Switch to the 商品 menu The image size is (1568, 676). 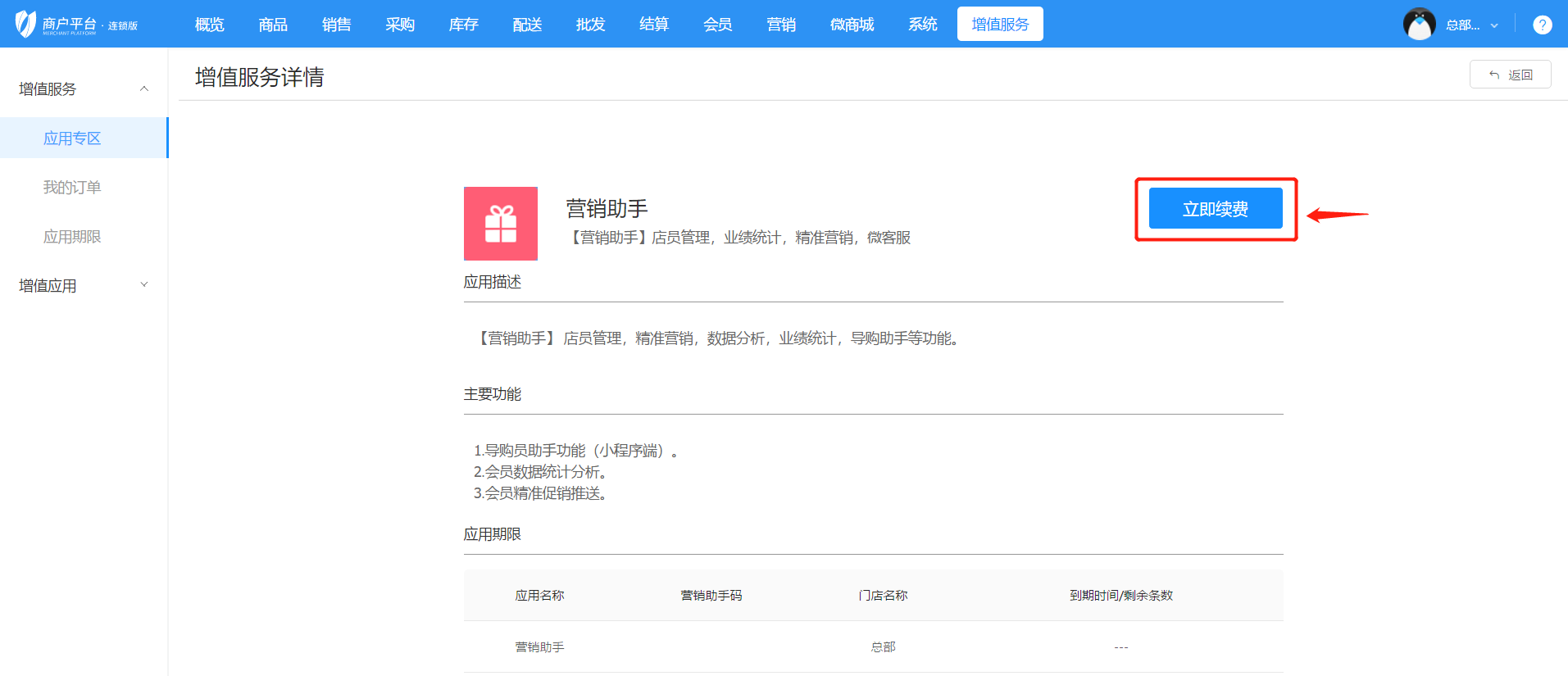point(273,25)
